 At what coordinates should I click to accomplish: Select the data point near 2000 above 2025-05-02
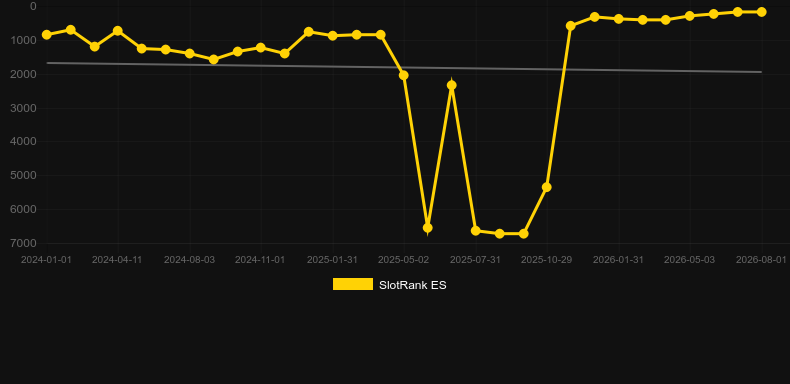[x=404, y=76]
